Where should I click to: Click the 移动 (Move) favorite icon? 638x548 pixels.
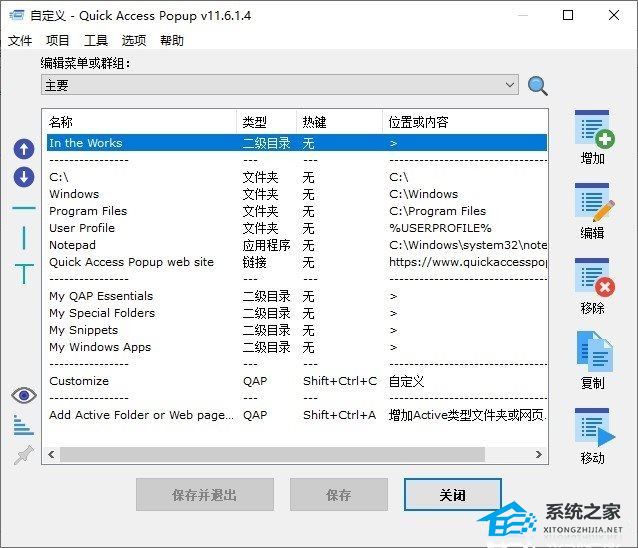coord(592,428)
